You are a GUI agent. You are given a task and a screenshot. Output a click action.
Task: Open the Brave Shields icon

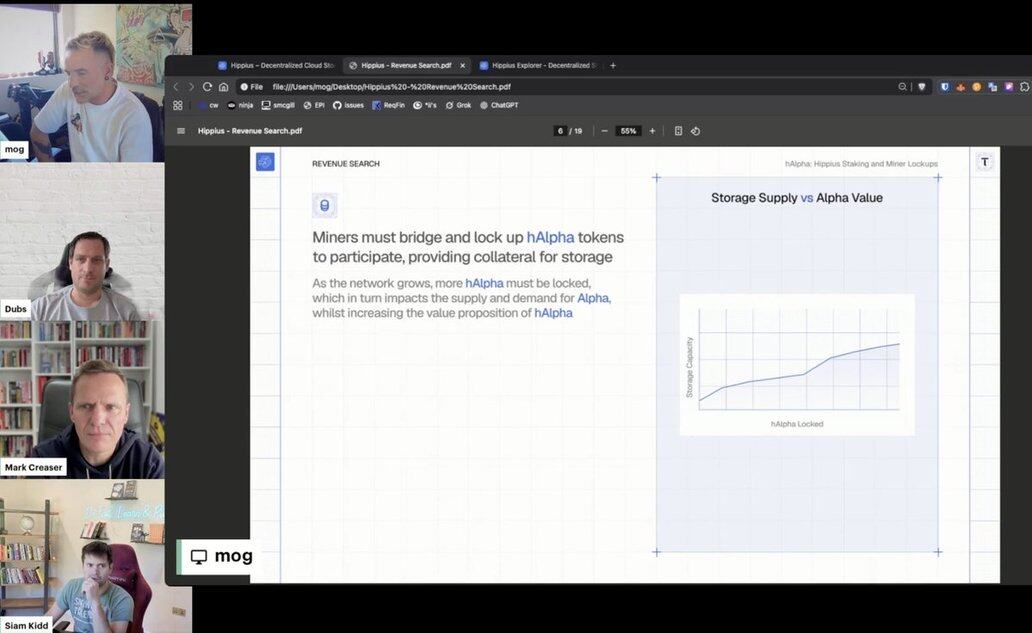(x=921, y=87)
